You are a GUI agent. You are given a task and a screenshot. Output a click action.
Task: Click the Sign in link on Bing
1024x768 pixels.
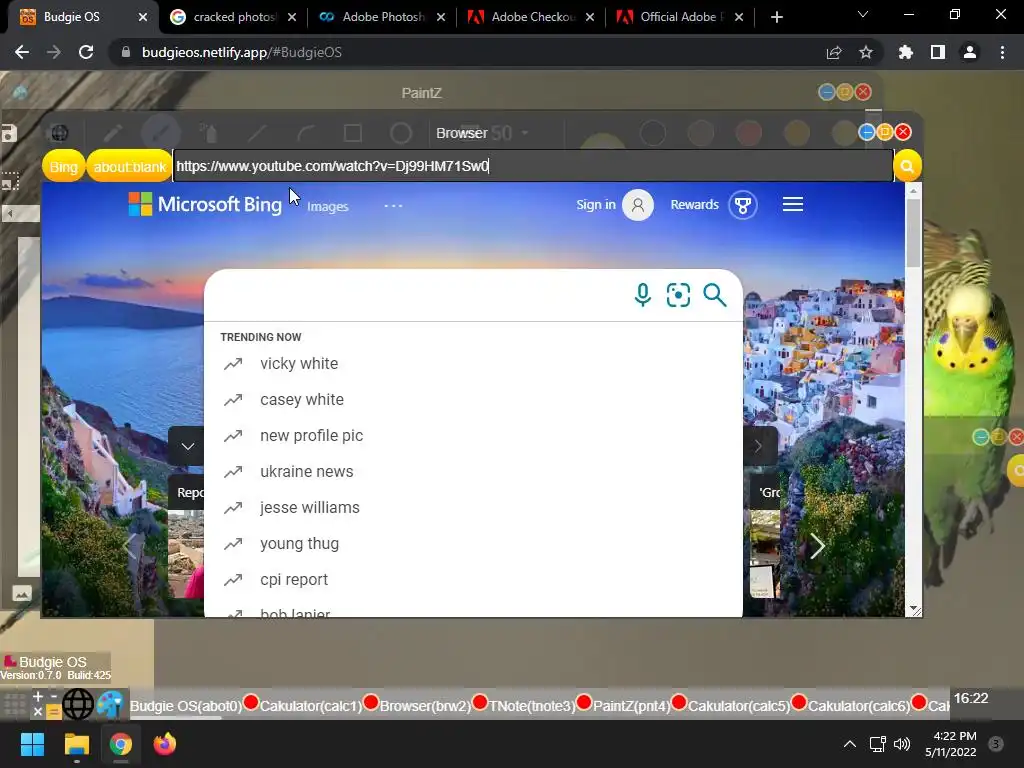click(x=596, y=204)
